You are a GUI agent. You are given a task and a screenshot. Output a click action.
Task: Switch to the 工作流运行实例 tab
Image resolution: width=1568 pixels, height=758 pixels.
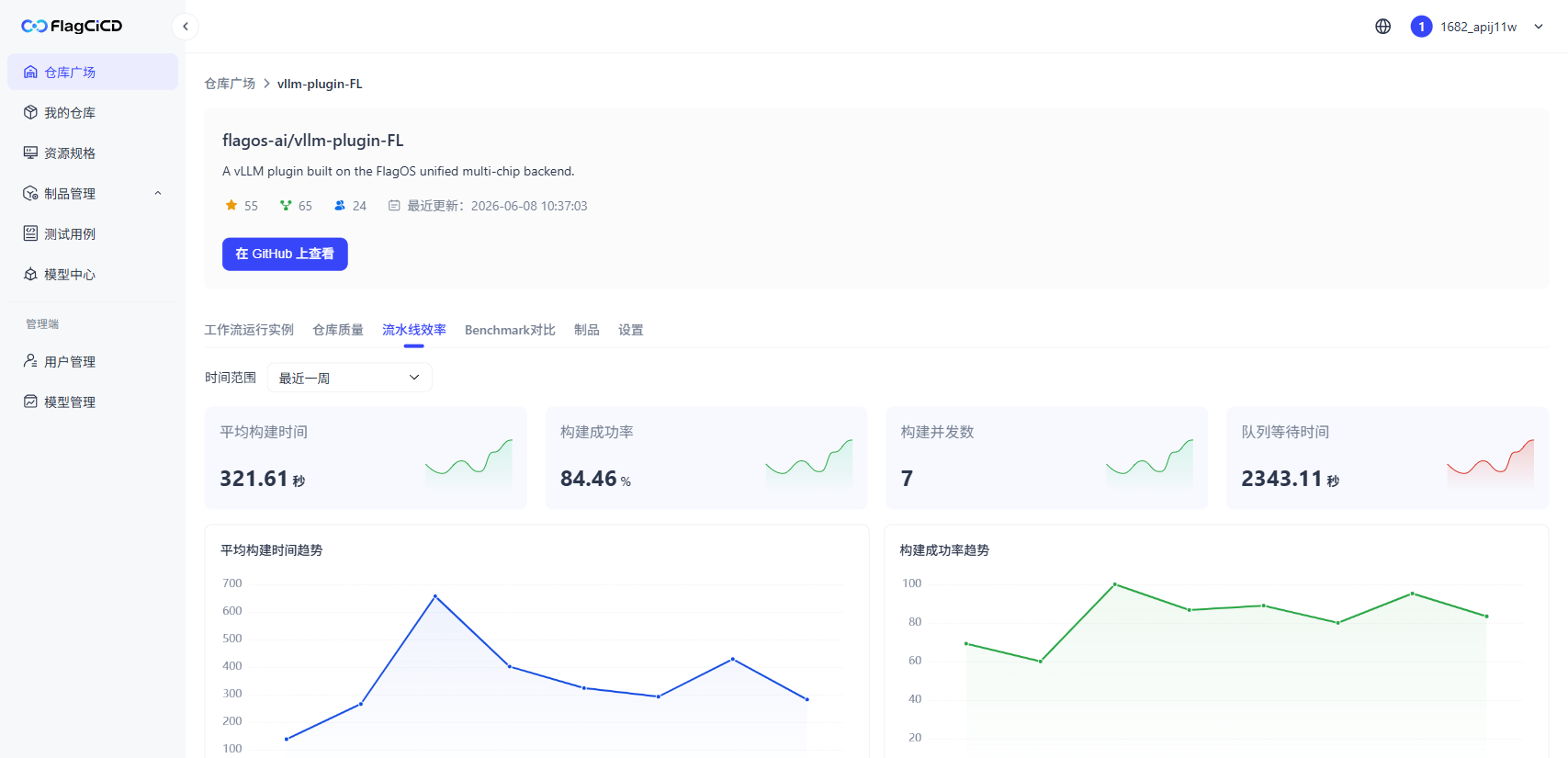click(249, 330)
